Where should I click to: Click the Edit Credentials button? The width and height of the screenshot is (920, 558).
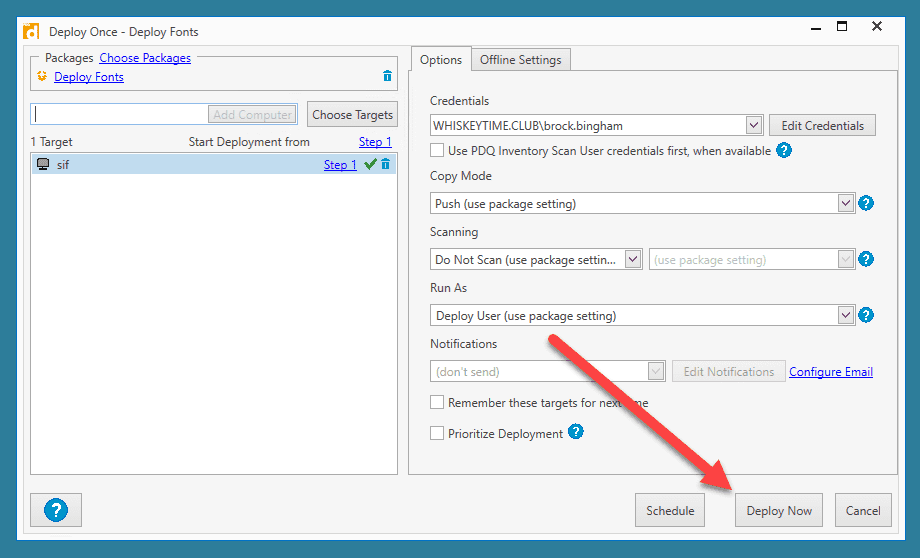pos(823,126)
